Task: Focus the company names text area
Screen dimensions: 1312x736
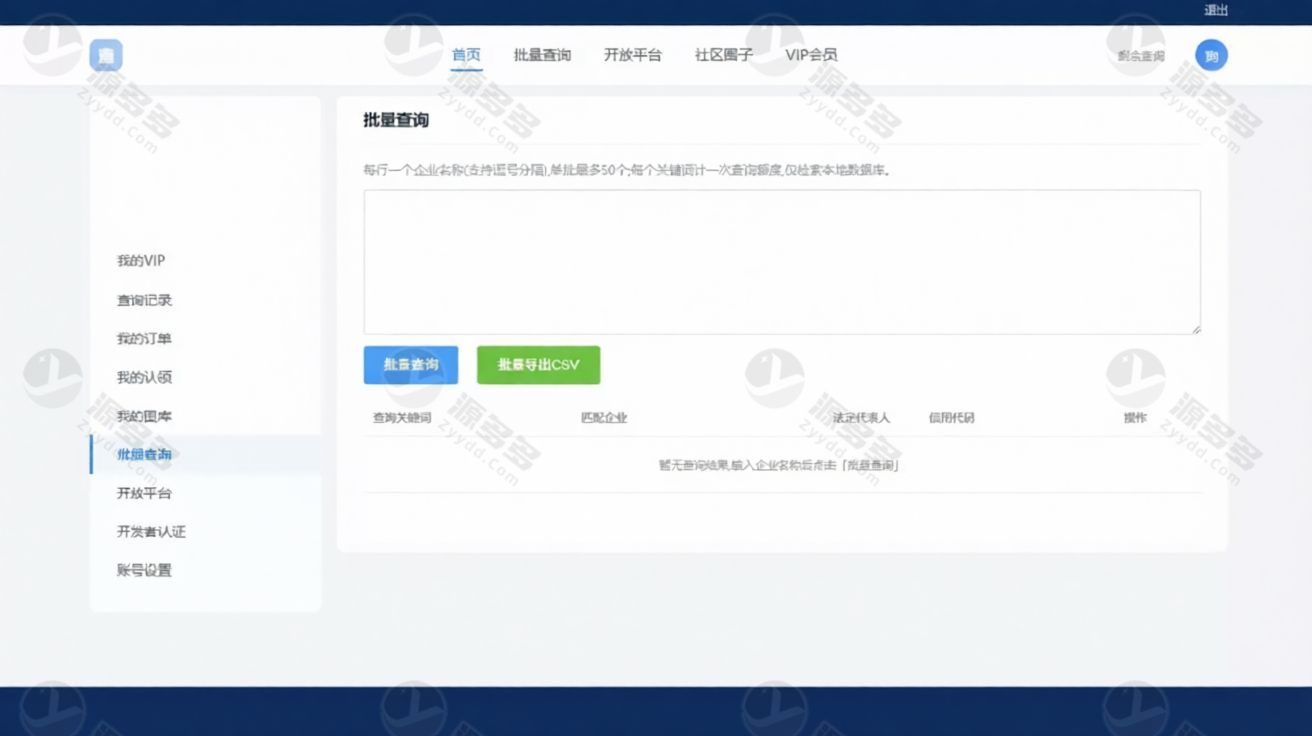Action: [x=782, y=262]
